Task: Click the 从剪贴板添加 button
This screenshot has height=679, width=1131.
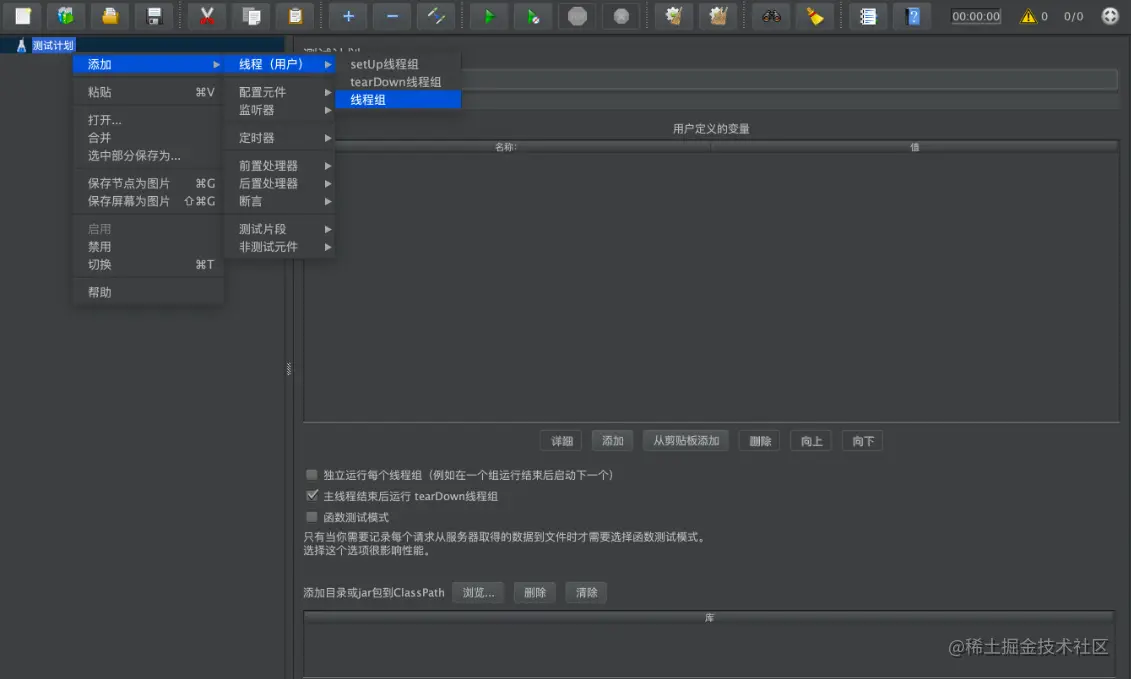Action: point(686,441)
